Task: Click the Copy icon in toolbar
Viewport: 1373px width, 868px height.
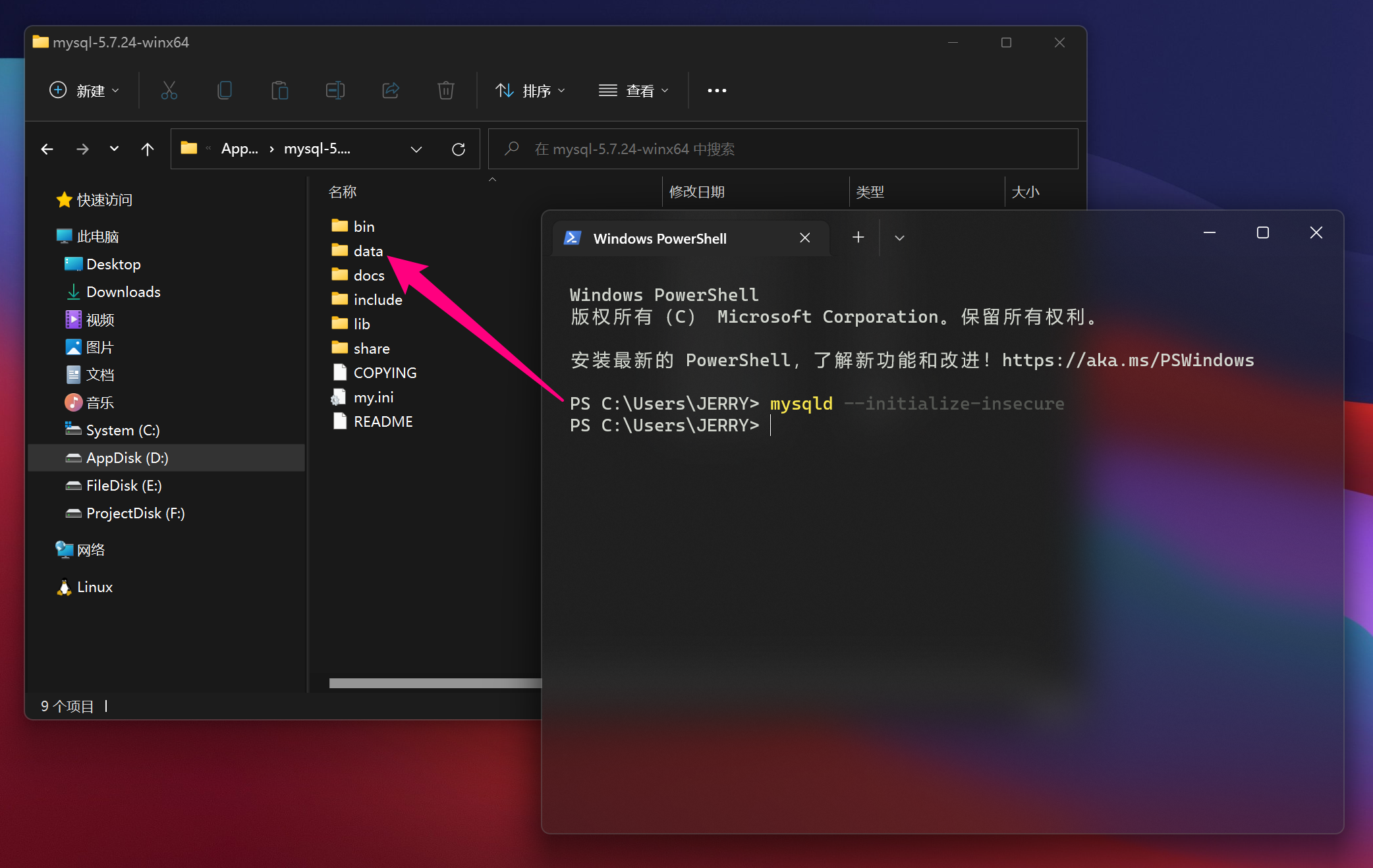Action: (x=225, y=90)
